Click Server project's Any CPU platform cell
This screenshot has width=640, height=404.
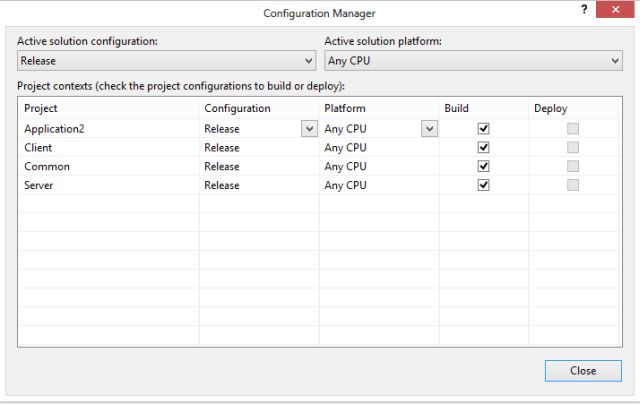tap(346, 185)
